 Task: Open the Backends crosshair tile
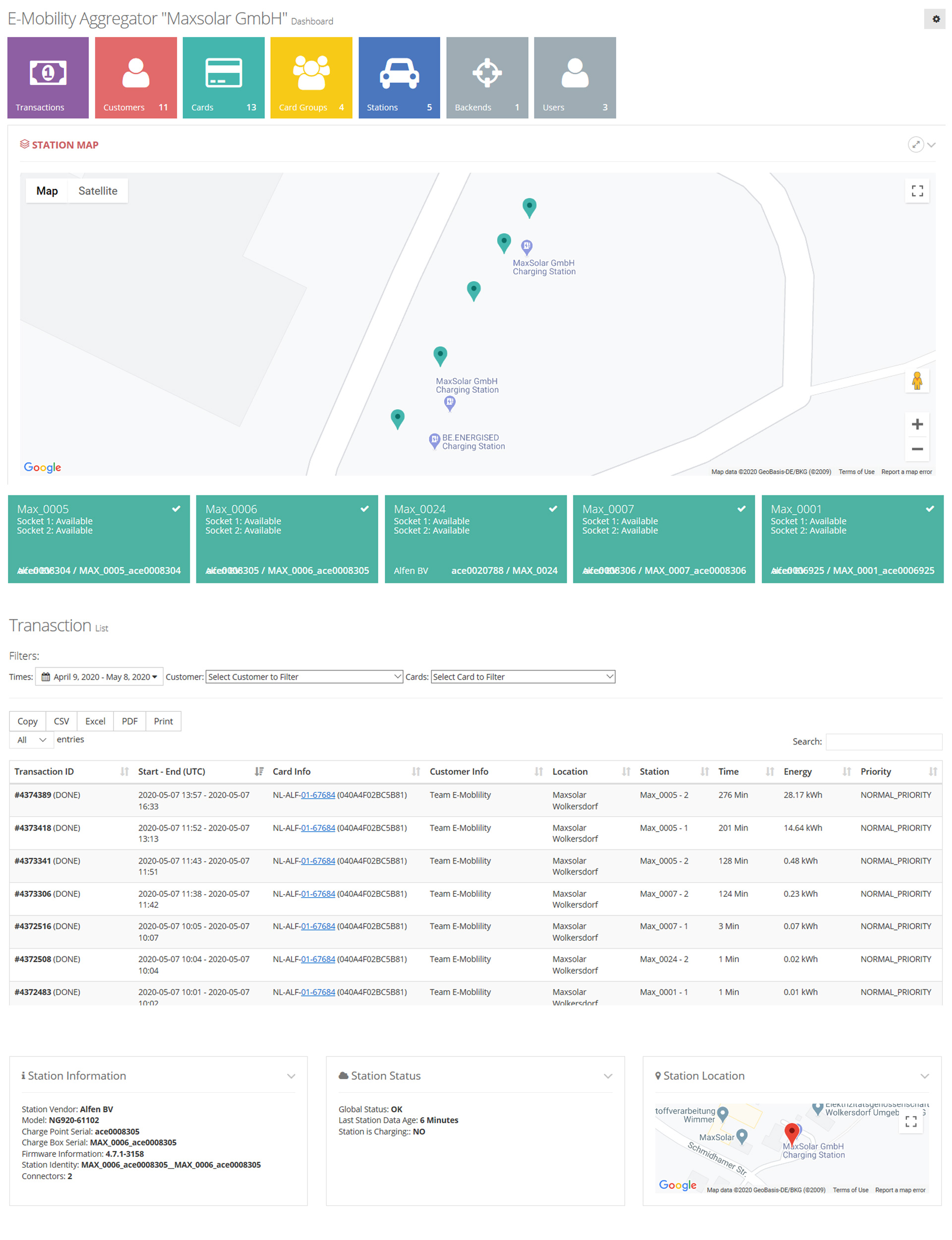487,78
